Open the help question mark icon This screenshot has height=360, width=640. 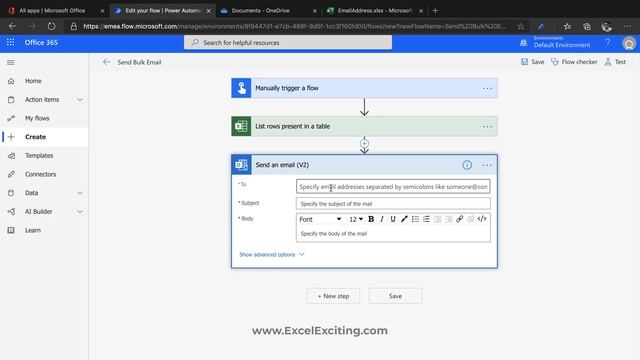coord(608,42)
